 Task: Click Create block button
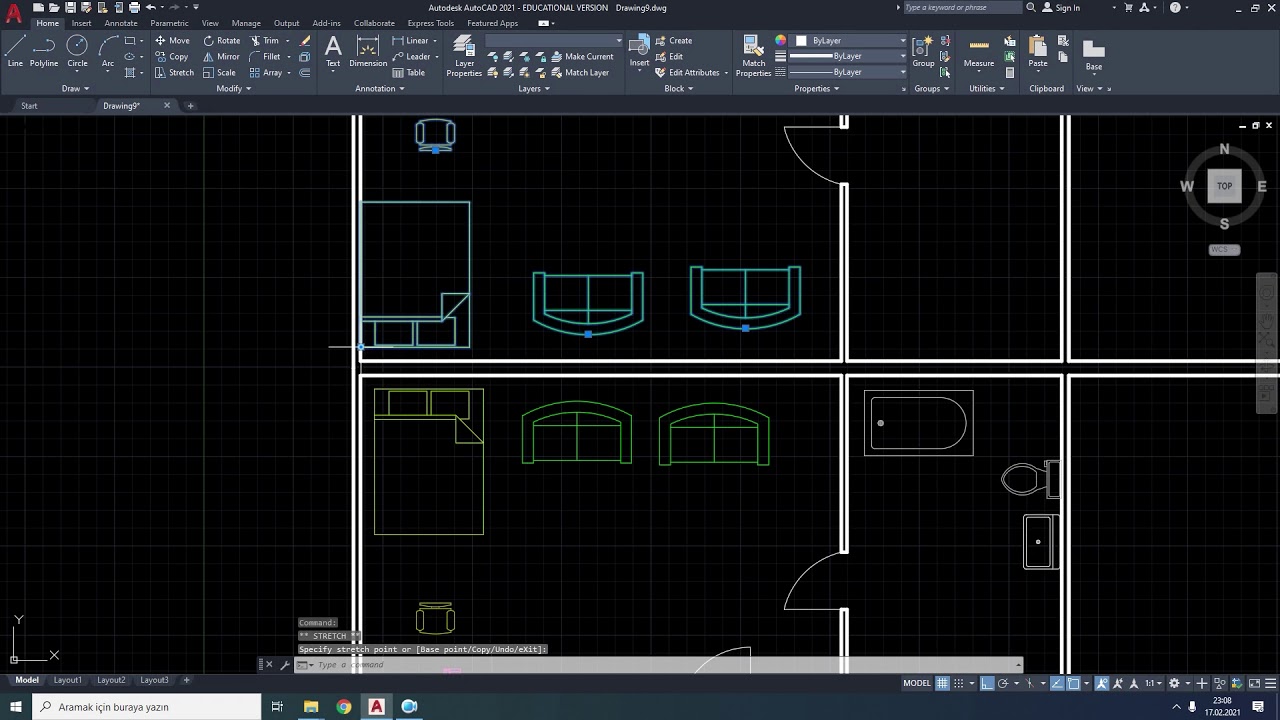point(674,41)
